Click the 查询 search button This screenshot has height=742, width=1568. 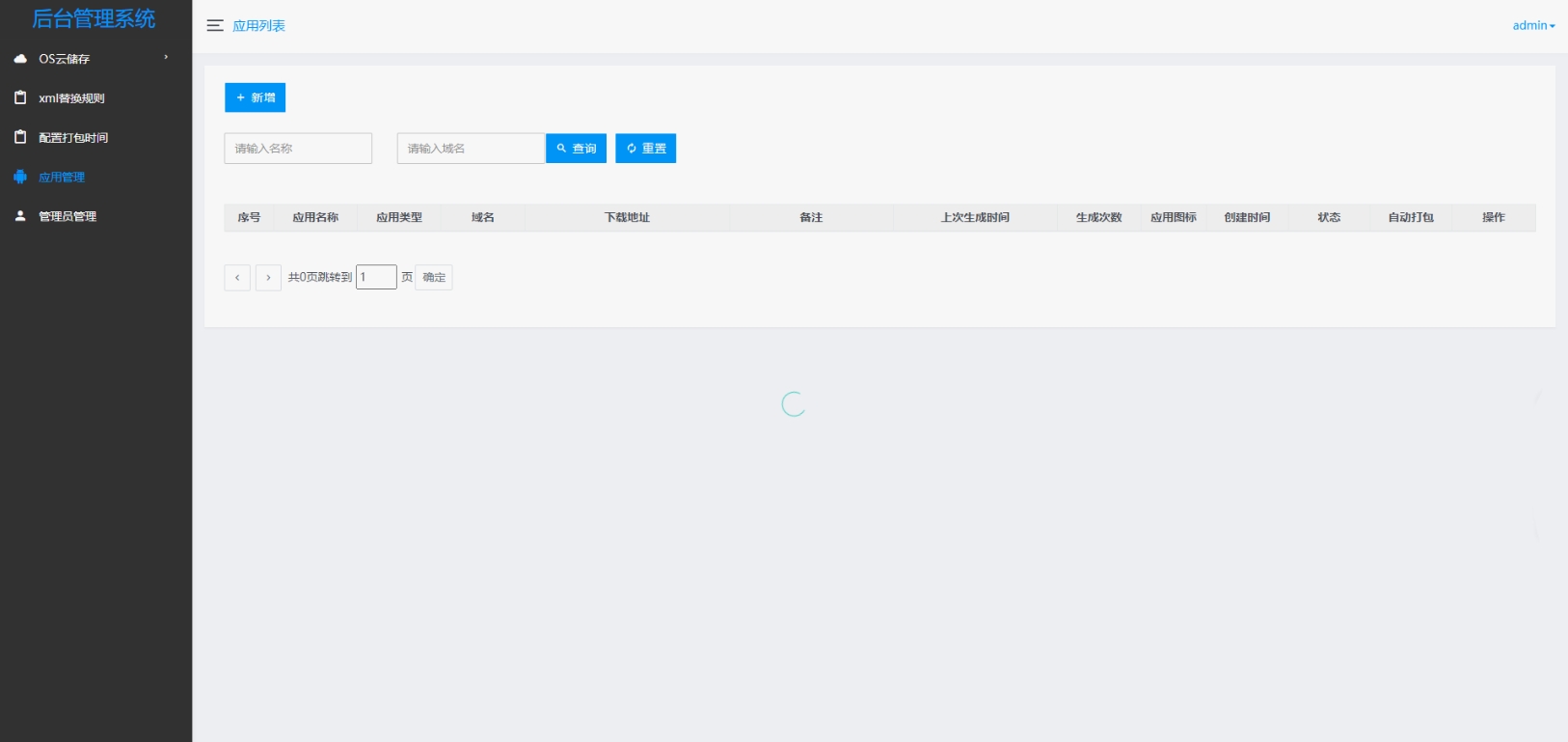(x=576, y=149)
